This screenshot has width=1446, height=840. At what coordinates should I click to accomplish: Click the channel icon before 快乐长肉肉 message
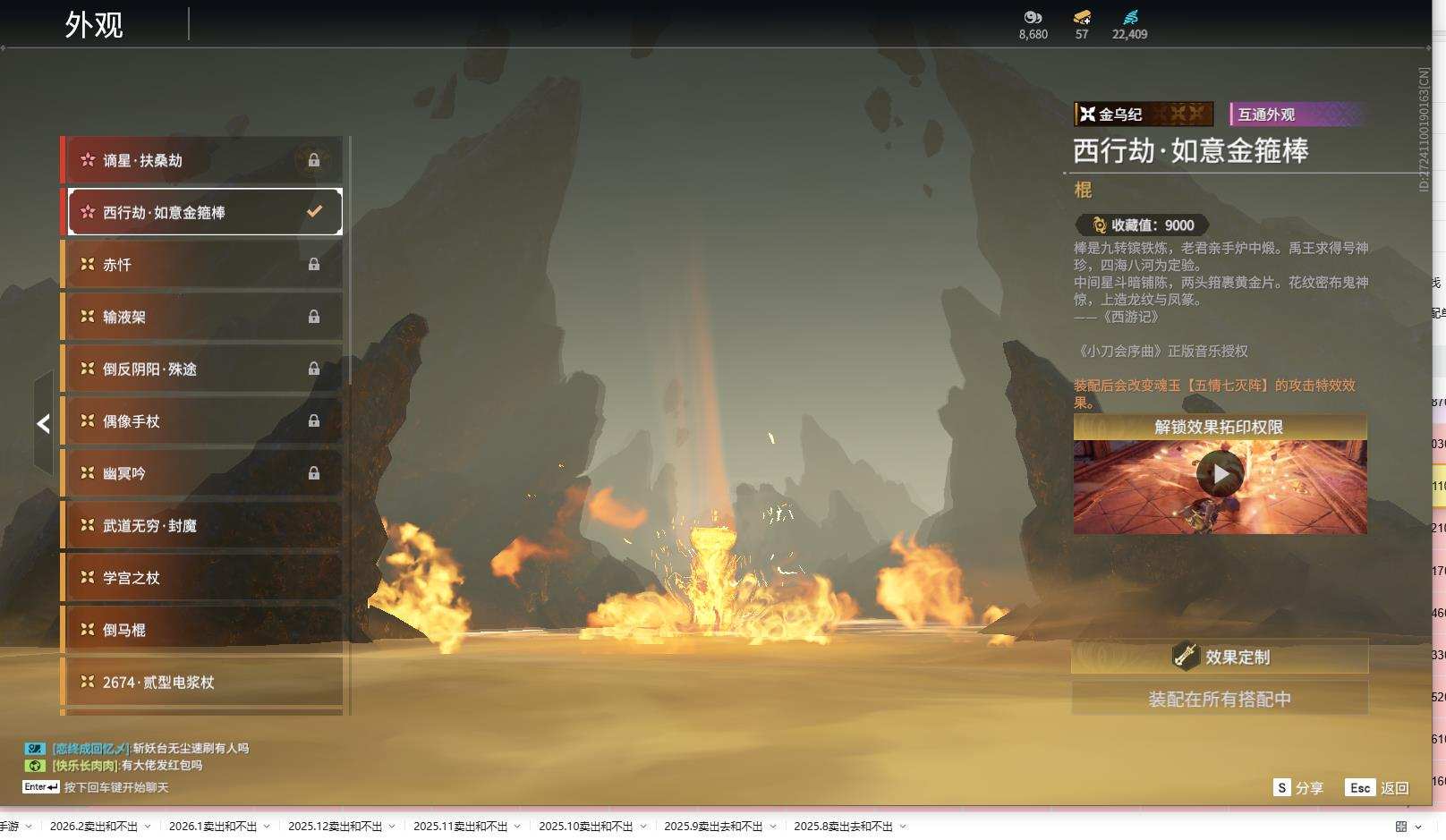(x=35, y=766)
